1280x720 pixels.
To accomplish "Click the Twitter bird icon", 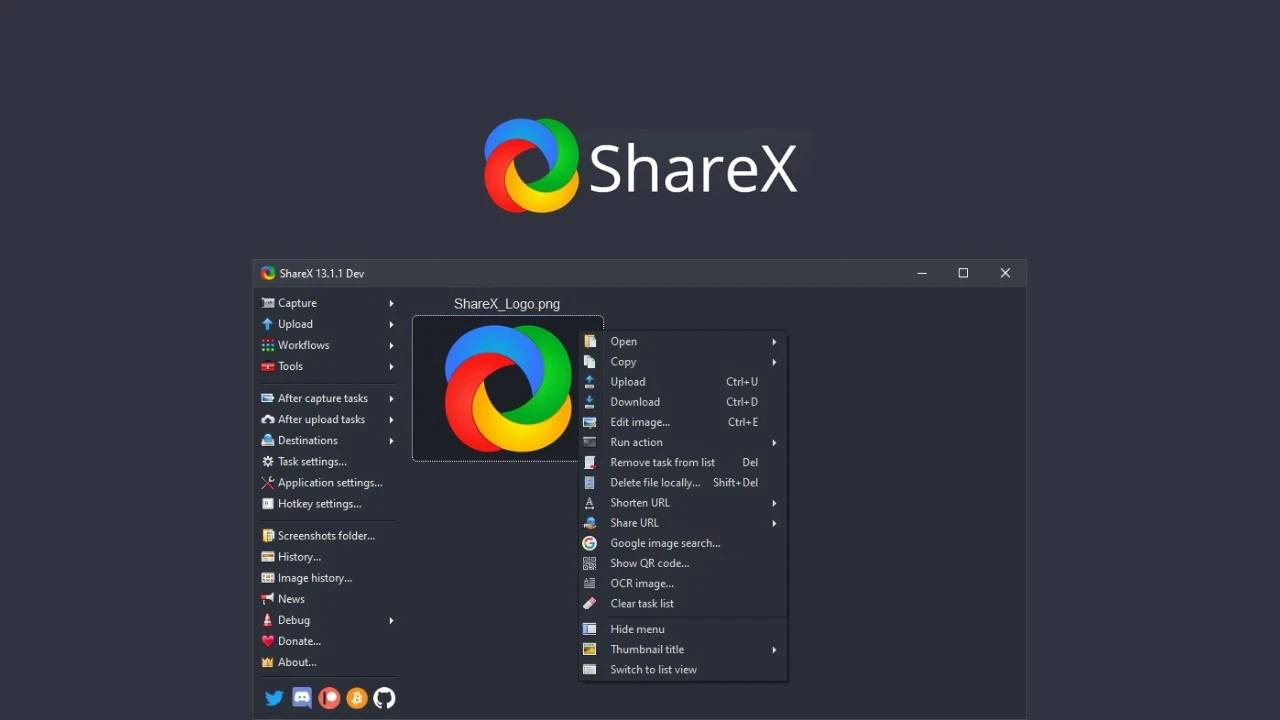I will 274,697.
